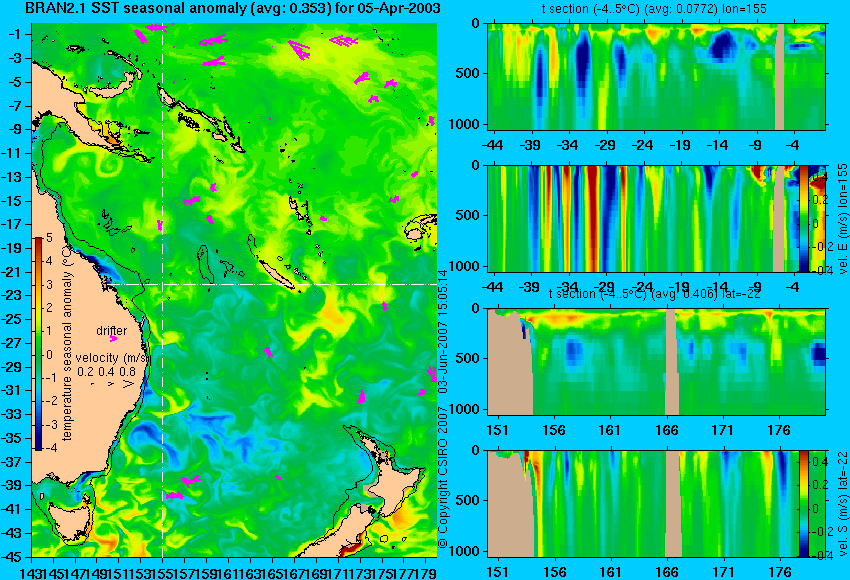850x580 pixels.
Task: Click the white dashed longitude 155 line on map
Action: click(x=163, y=290)
